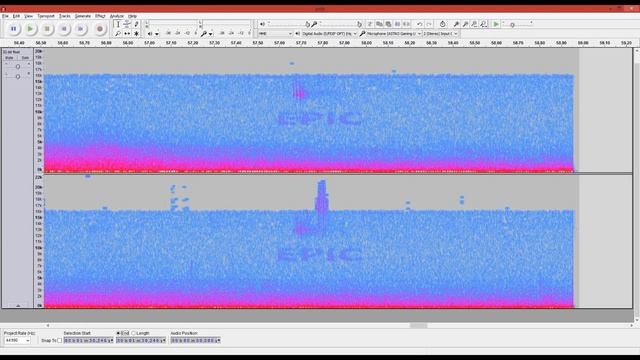Zoom out on the timeline

click(465, 24)
